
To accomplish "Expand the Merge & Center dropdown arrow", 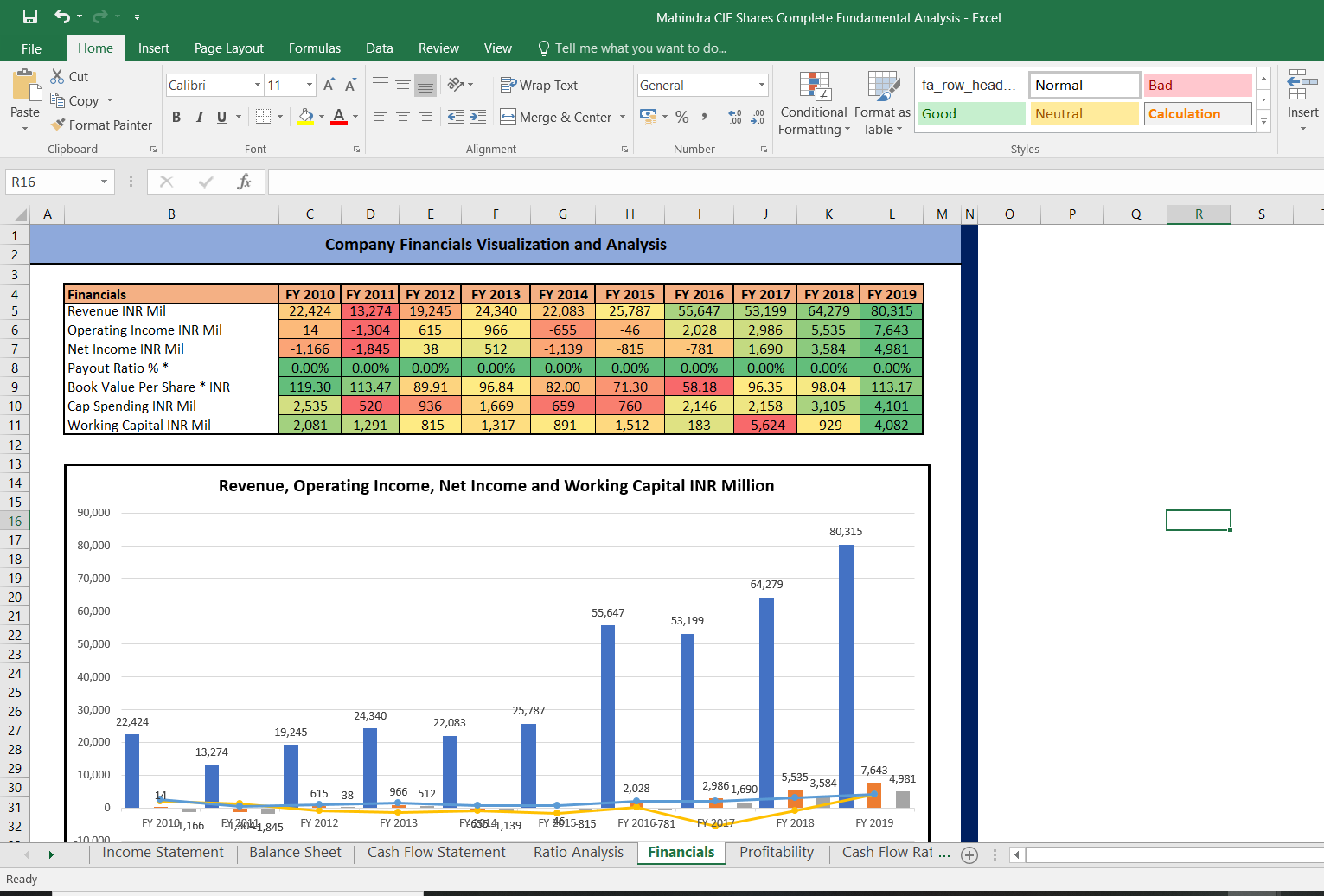I will click(623, 117).
